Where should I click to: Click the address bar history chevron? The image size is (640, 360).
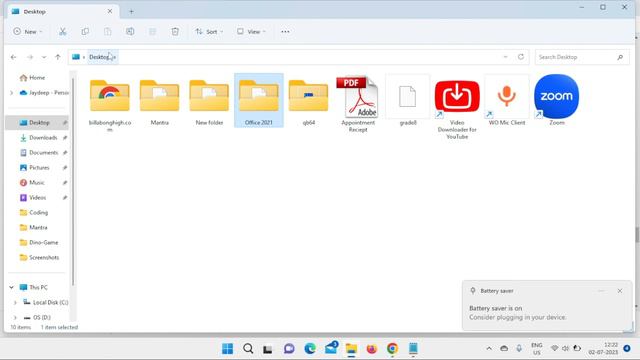point(505,57)
